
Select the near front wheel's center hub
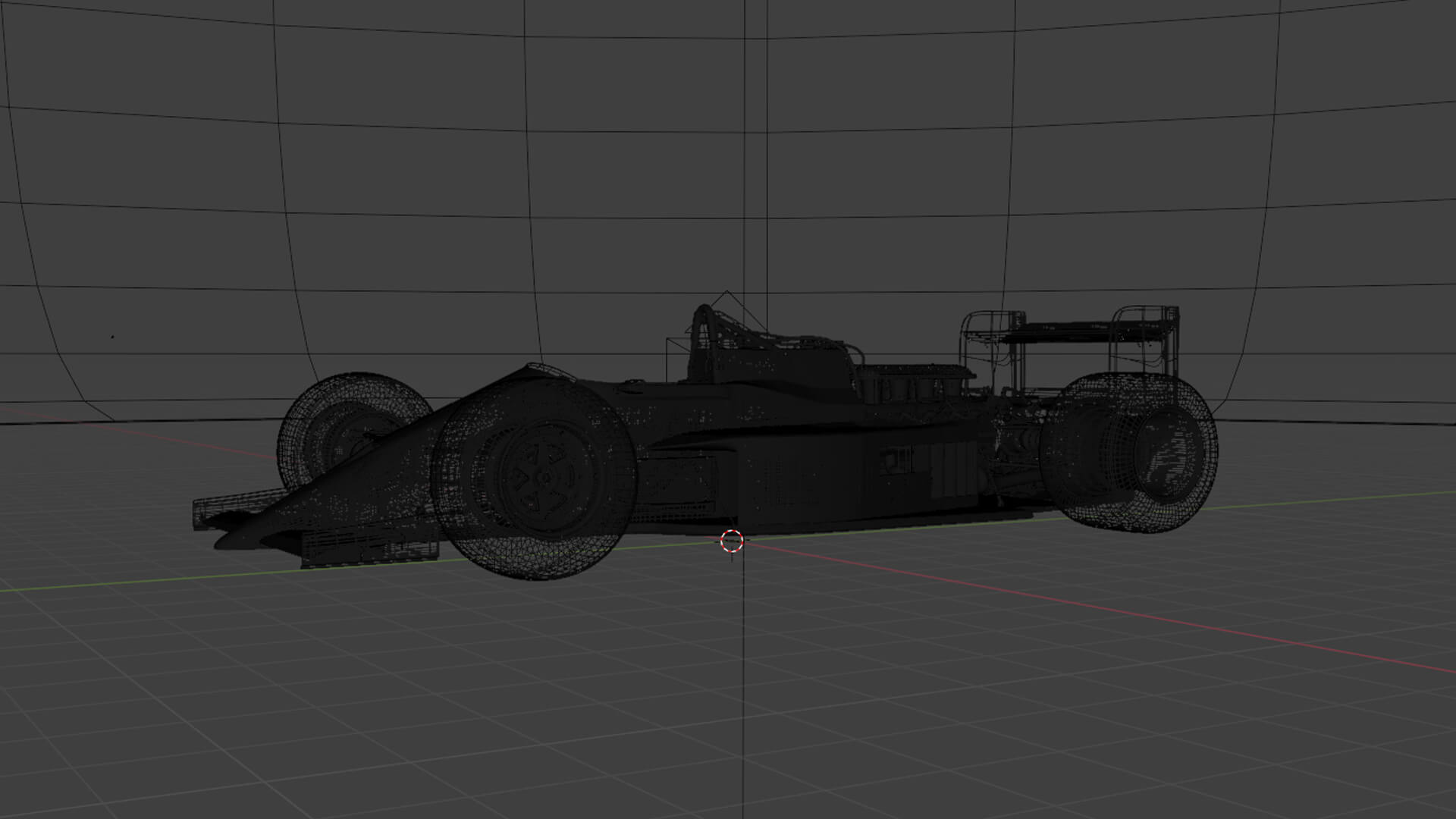pos(544,477)
